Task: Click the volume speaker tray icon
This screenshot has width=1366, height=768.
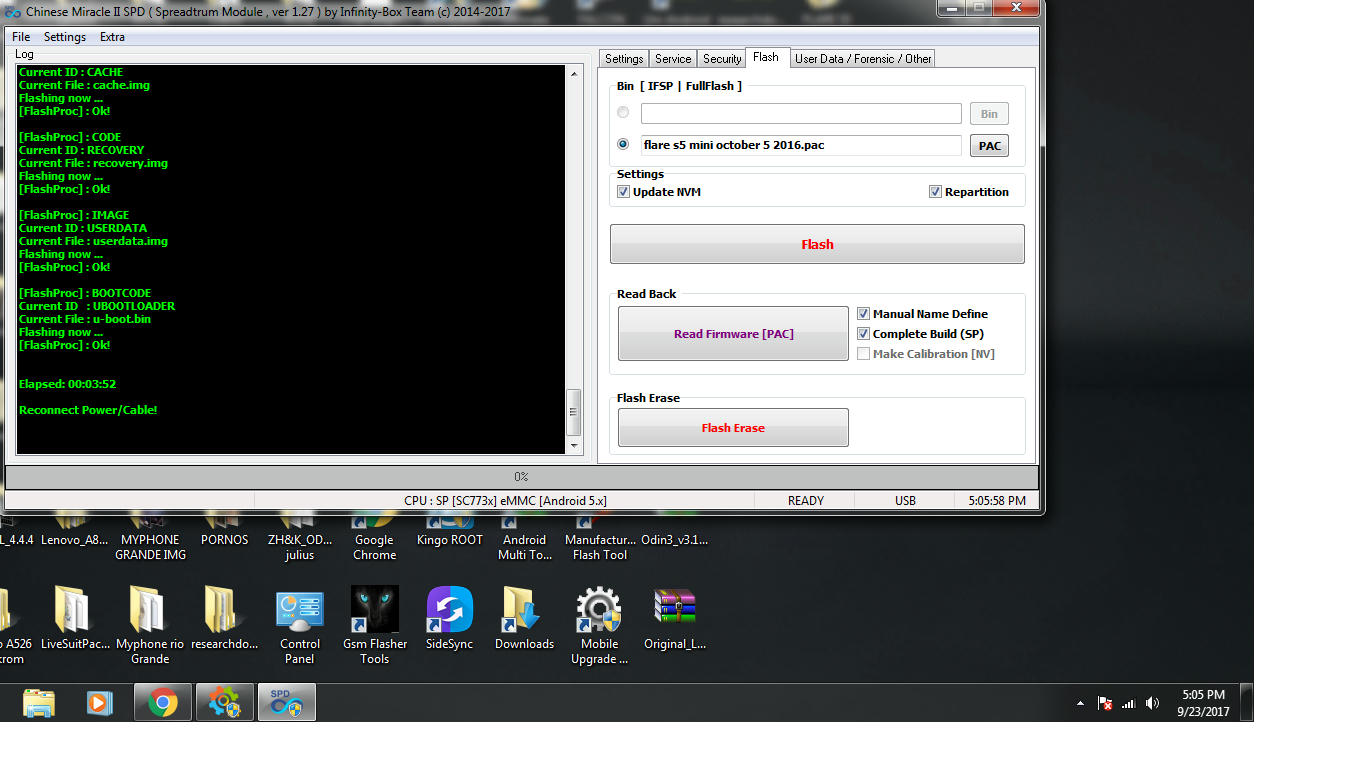Action: point(1152,703)
